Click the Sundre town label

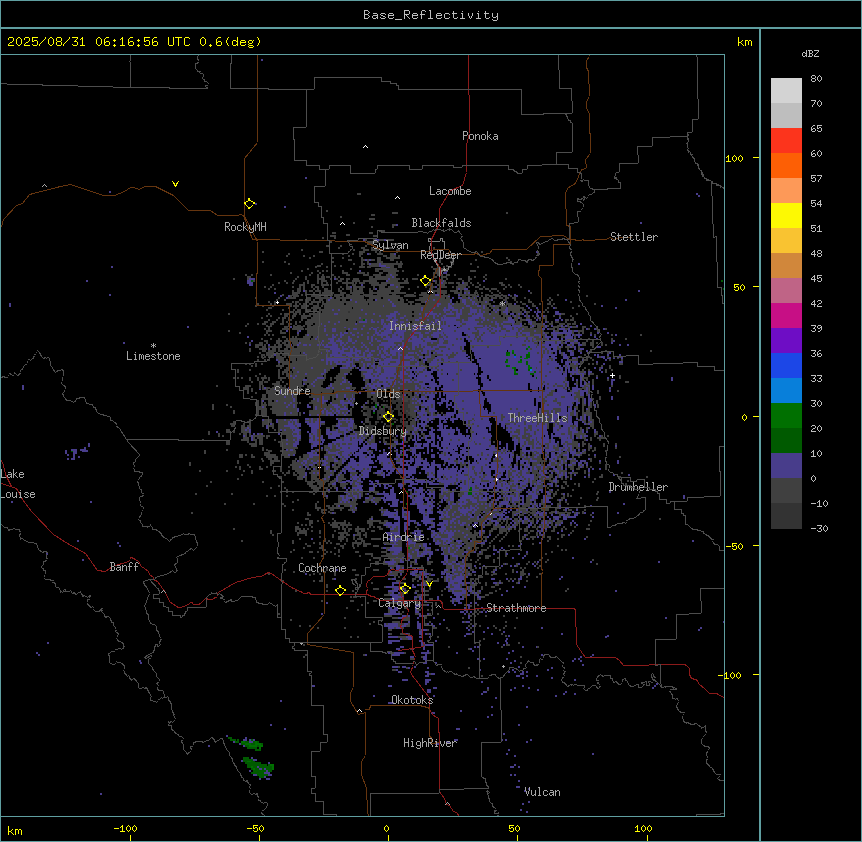(292, 391)
